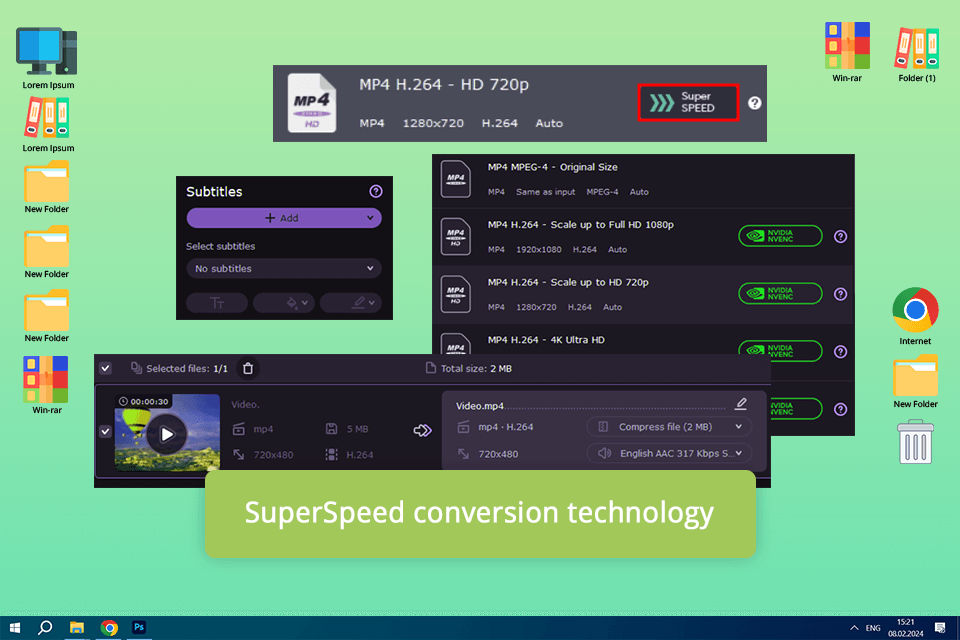Click the convert arrow icon
Screen dimensions: 960x640
pyautogui.click(x=422, y=431)
